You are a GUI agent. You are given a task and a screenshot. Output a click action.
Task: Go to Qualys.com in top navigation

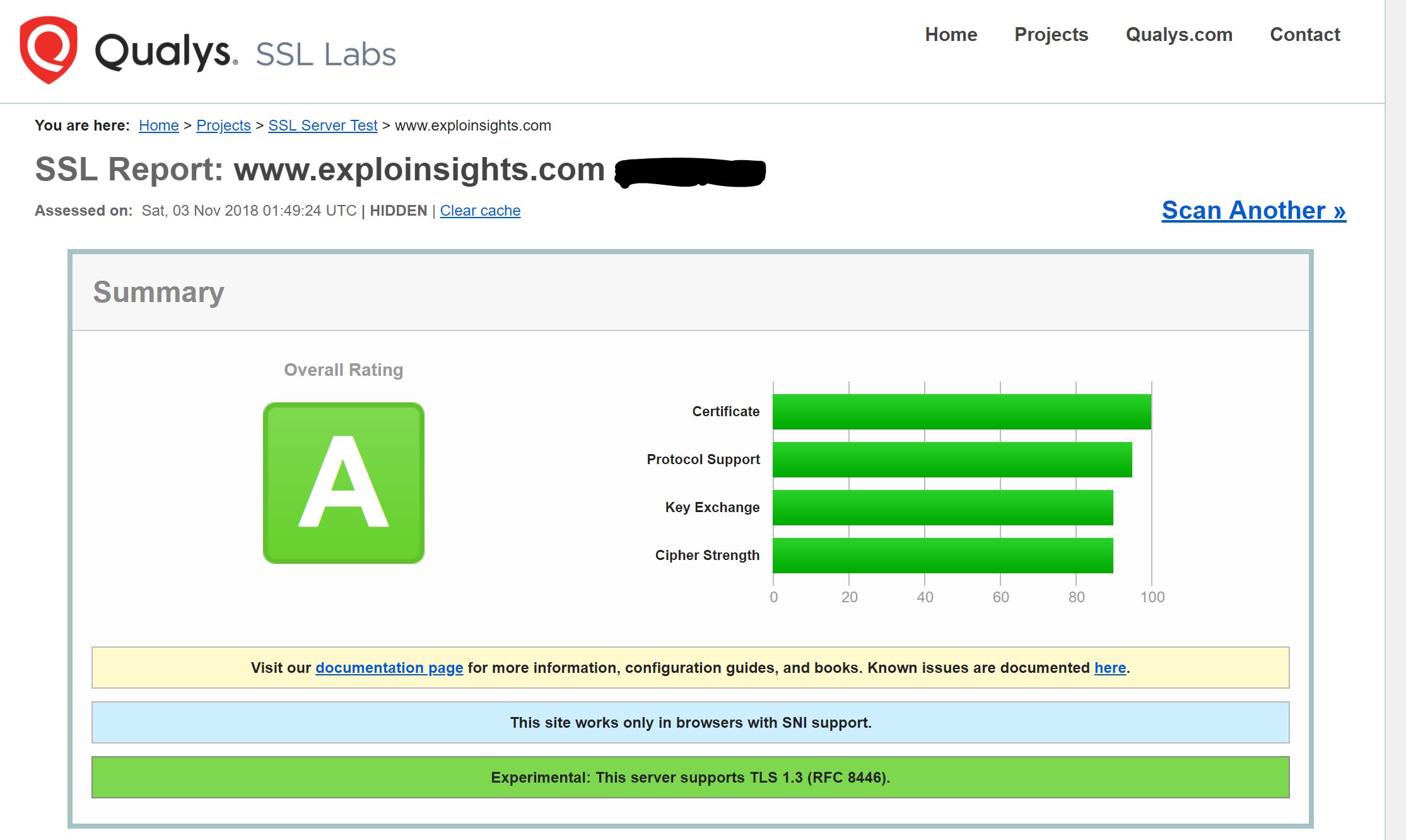(1179, 34)
